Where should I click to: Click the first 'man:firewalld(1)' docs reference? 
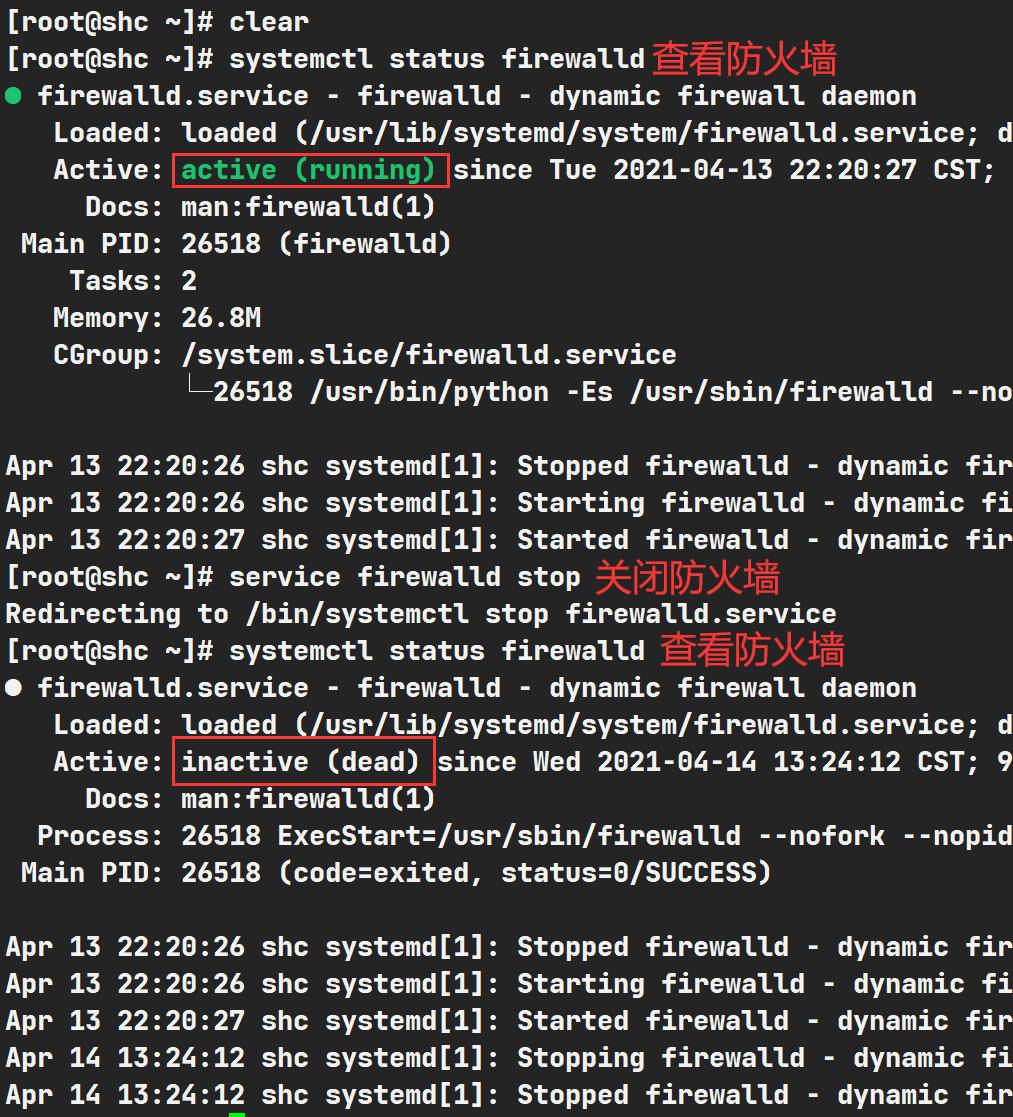(308, 207)
